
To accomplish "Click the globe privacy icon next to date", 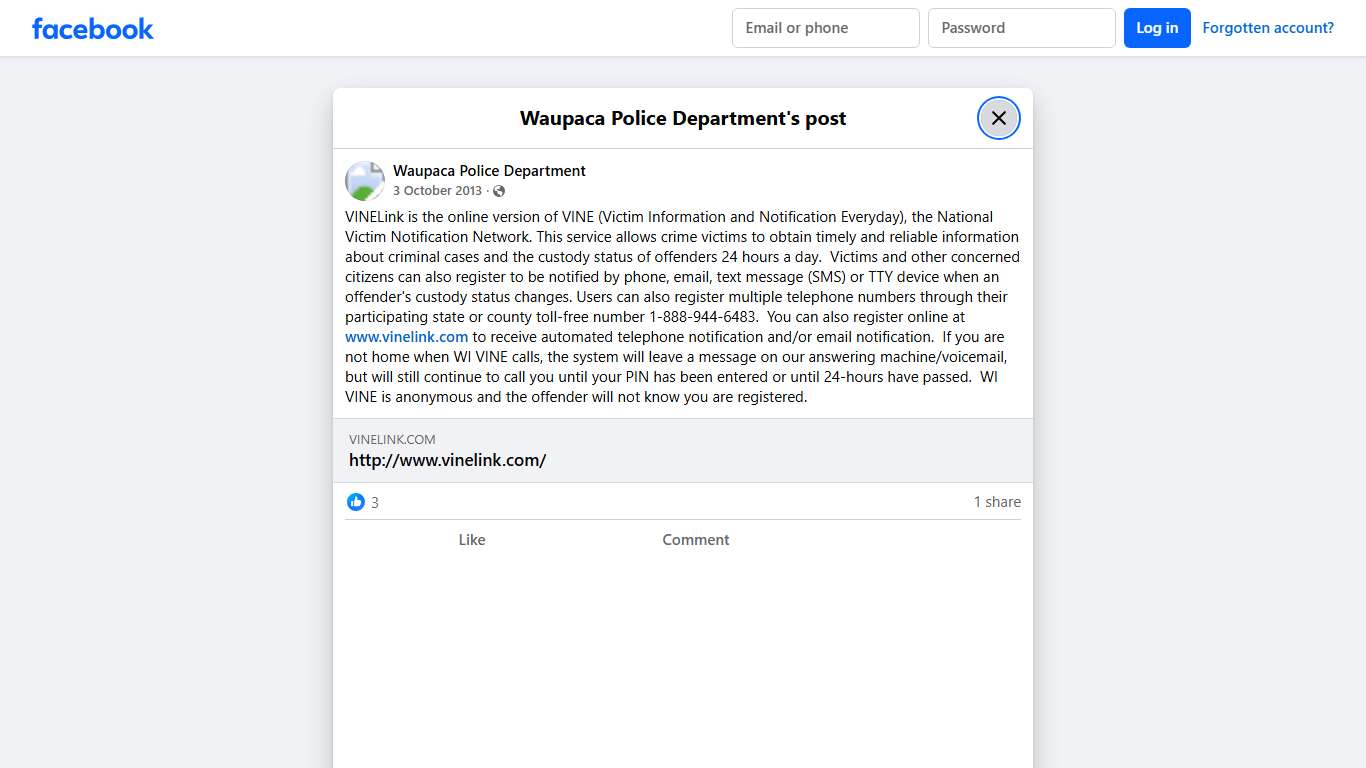I will (498, 190).
